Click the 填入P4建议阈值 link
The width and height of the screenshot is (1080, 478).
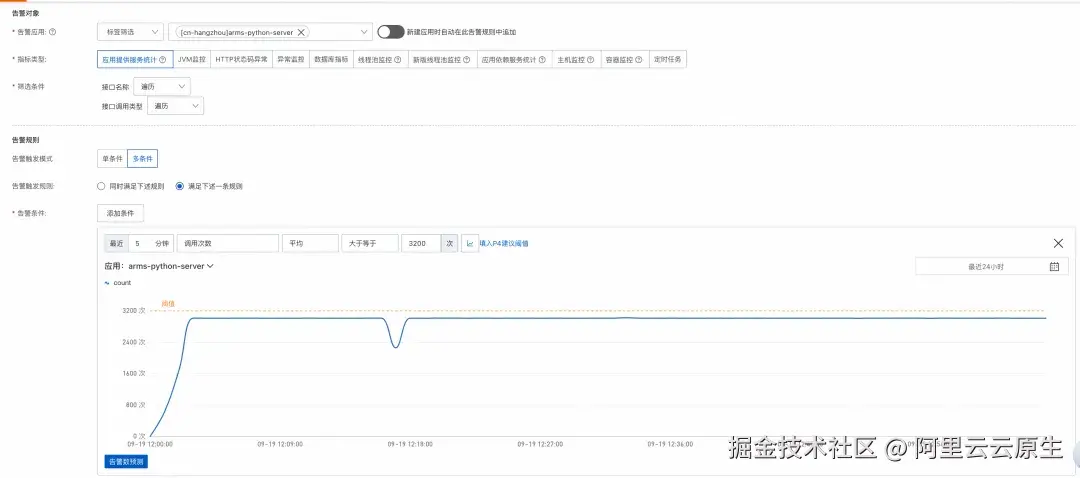504,244
